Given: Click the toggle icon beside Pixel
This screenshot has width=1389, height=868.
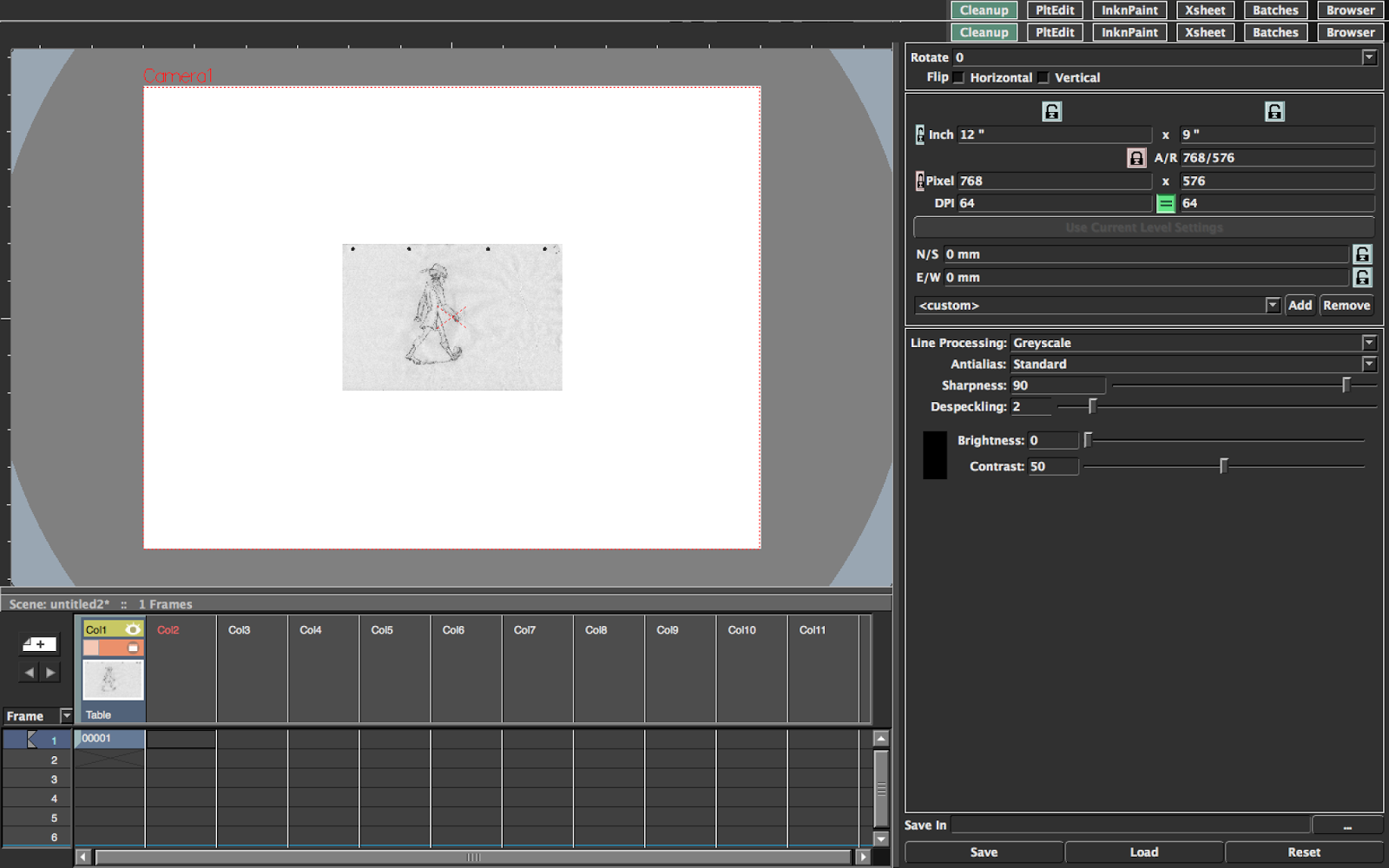Looking at the screenshot, I should click(x=920, y=181).
